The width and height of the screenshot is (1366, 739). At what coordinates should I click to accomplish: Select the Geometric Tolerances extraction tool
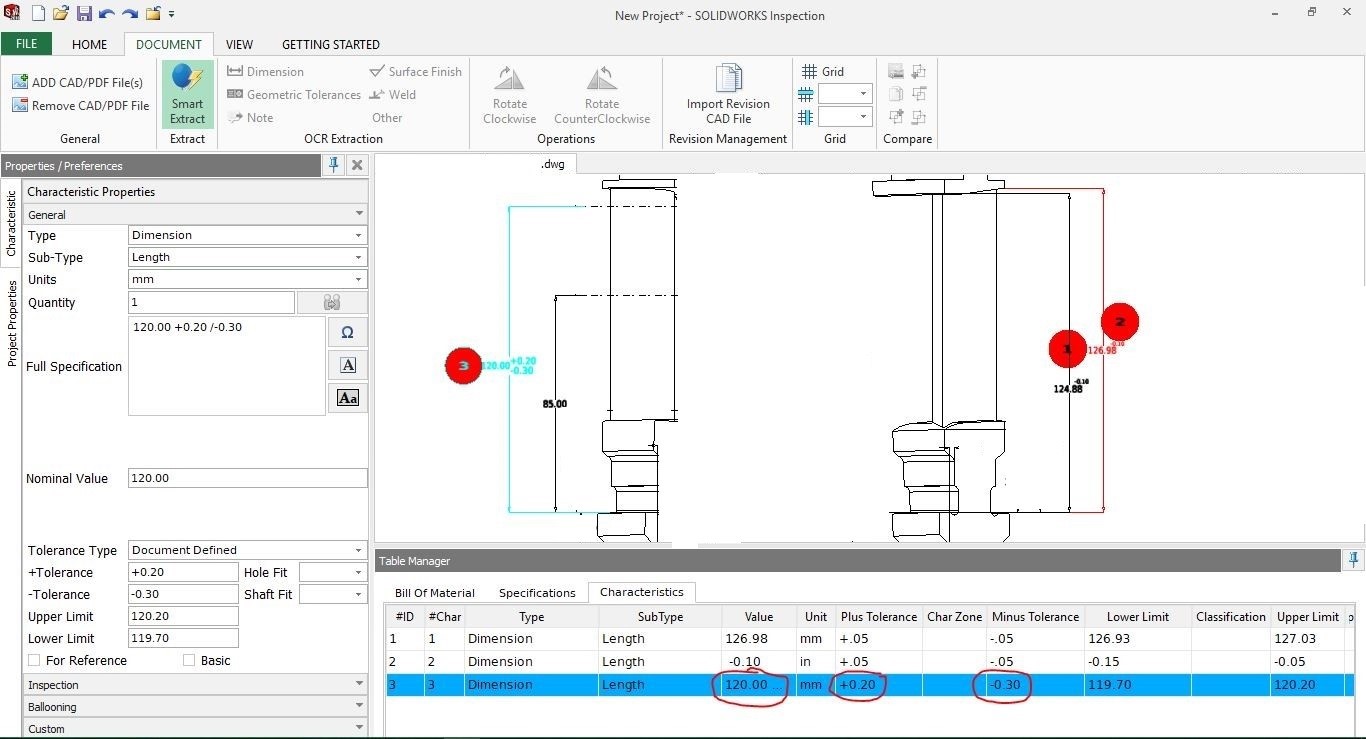tap(294, 94)
